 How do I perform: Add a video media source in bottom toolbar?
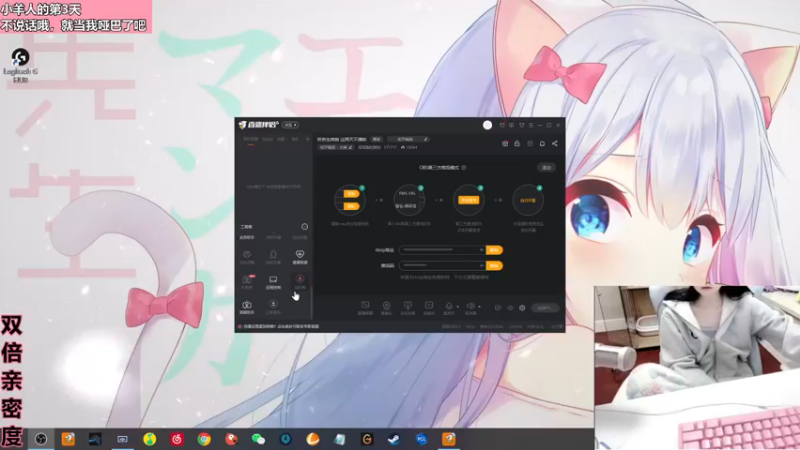click(429, 308)
